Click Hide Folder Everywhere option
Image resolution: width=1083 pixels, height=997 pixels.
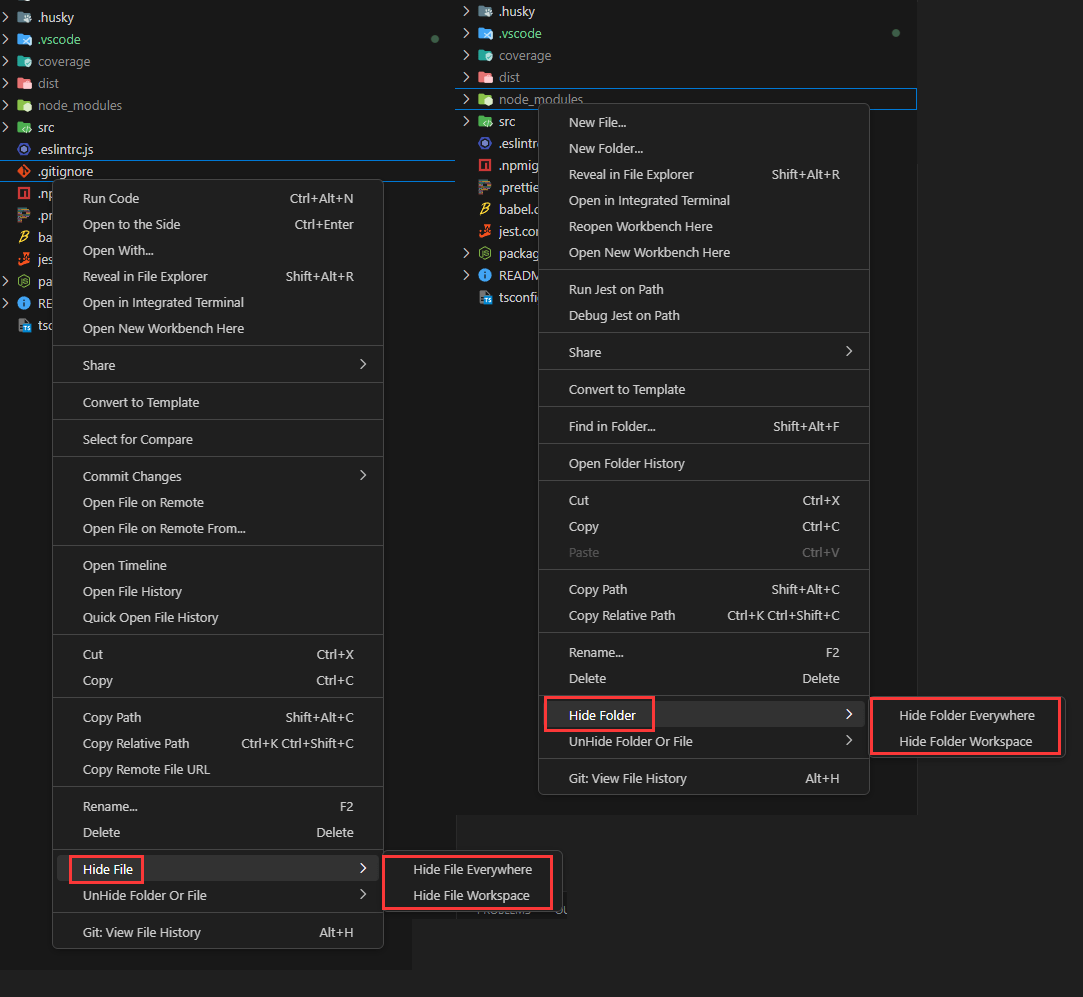point(966,715)
